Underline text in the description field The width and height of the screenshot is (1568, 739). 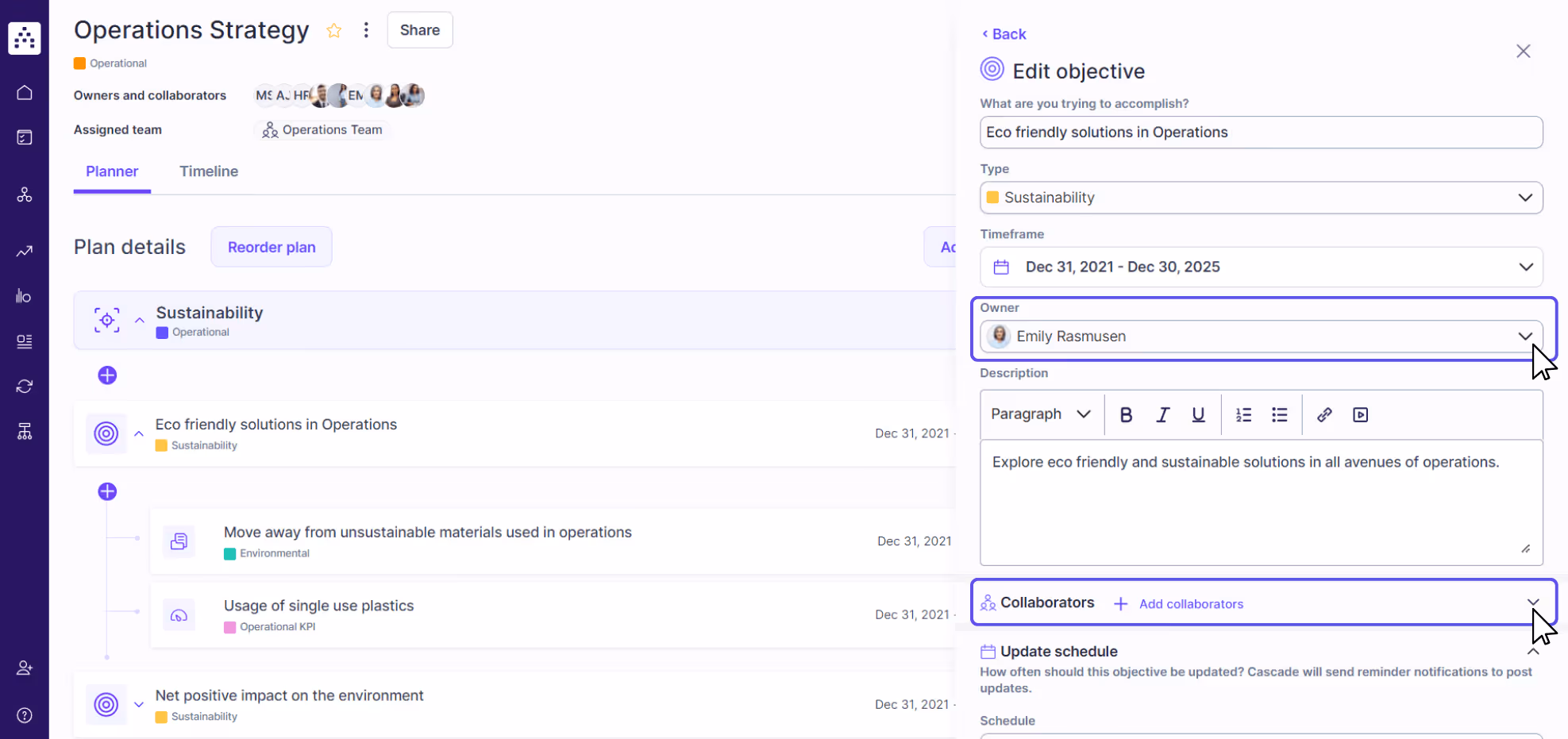click(1199, 414)
